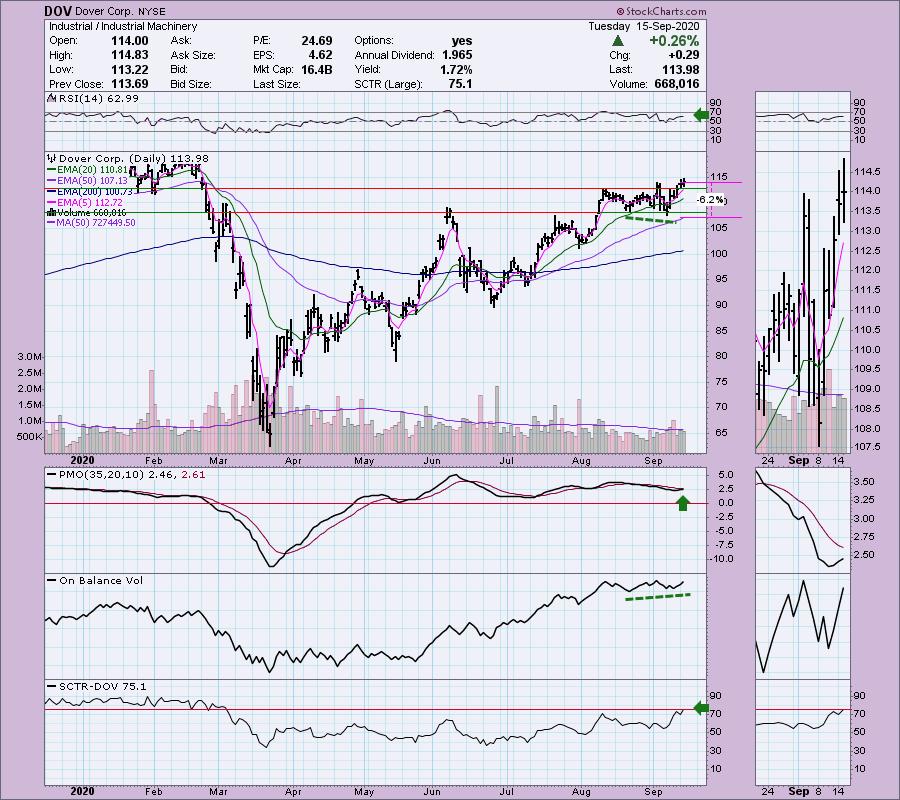Click the 3.0M volume axis label
The width and height of the screenshot is (900, 800).
coord(30,357)
